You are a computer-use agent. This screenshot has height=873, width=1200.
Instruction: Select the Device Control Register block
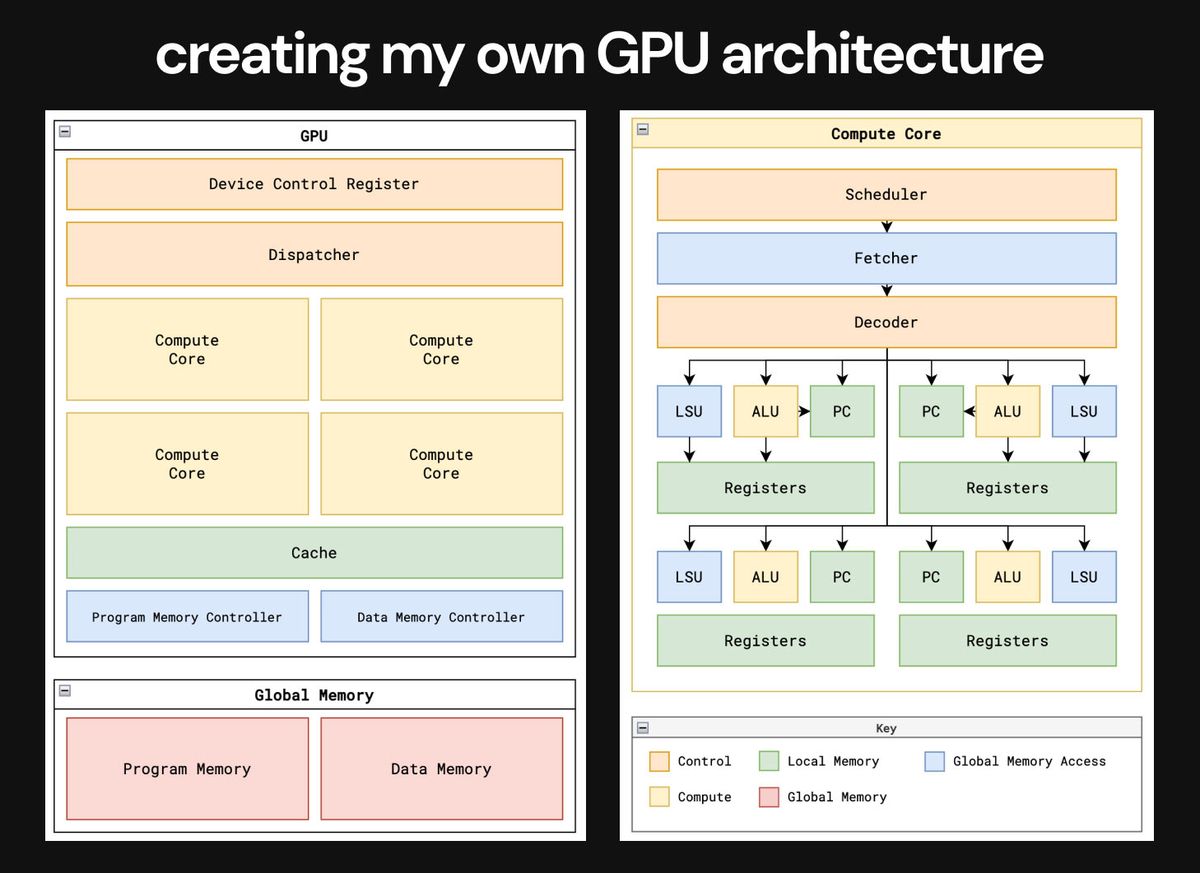[x=314, y=184]
